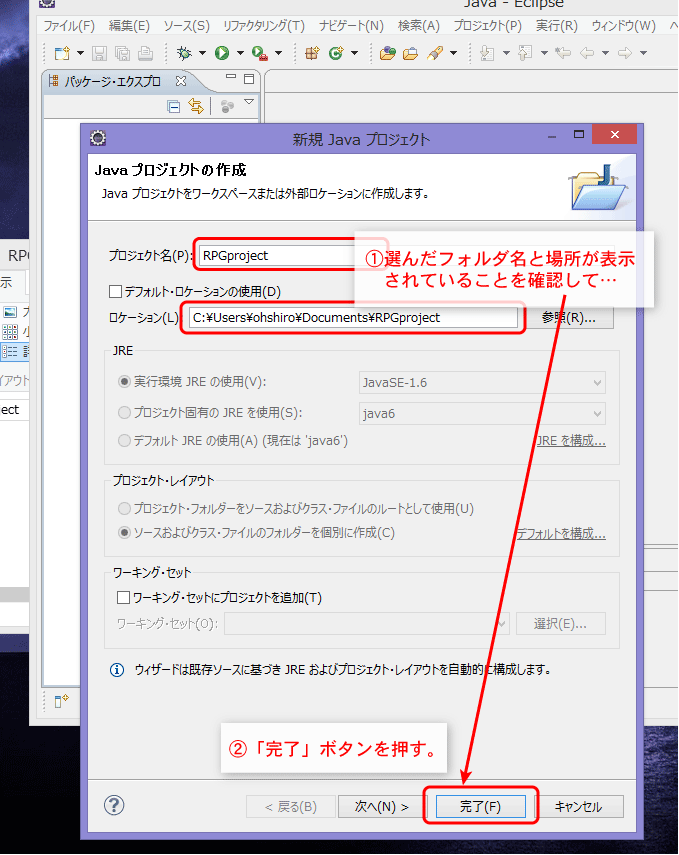The image size is (679, 855).
Task: Expand the Search dropdown arrow
Action: click(x=453, y=53)
